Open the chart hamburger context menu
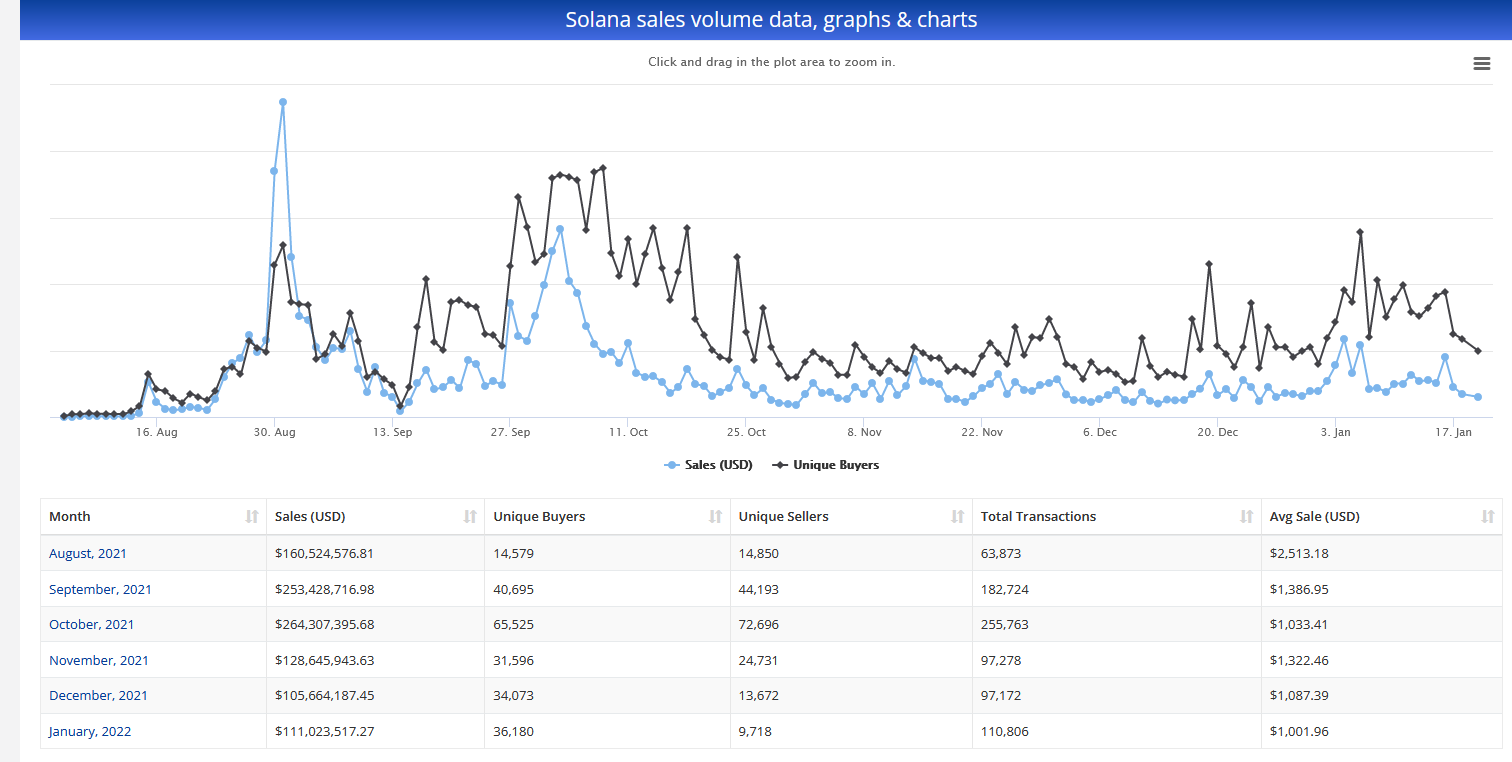1512x762 pixels. (1481, 64)
